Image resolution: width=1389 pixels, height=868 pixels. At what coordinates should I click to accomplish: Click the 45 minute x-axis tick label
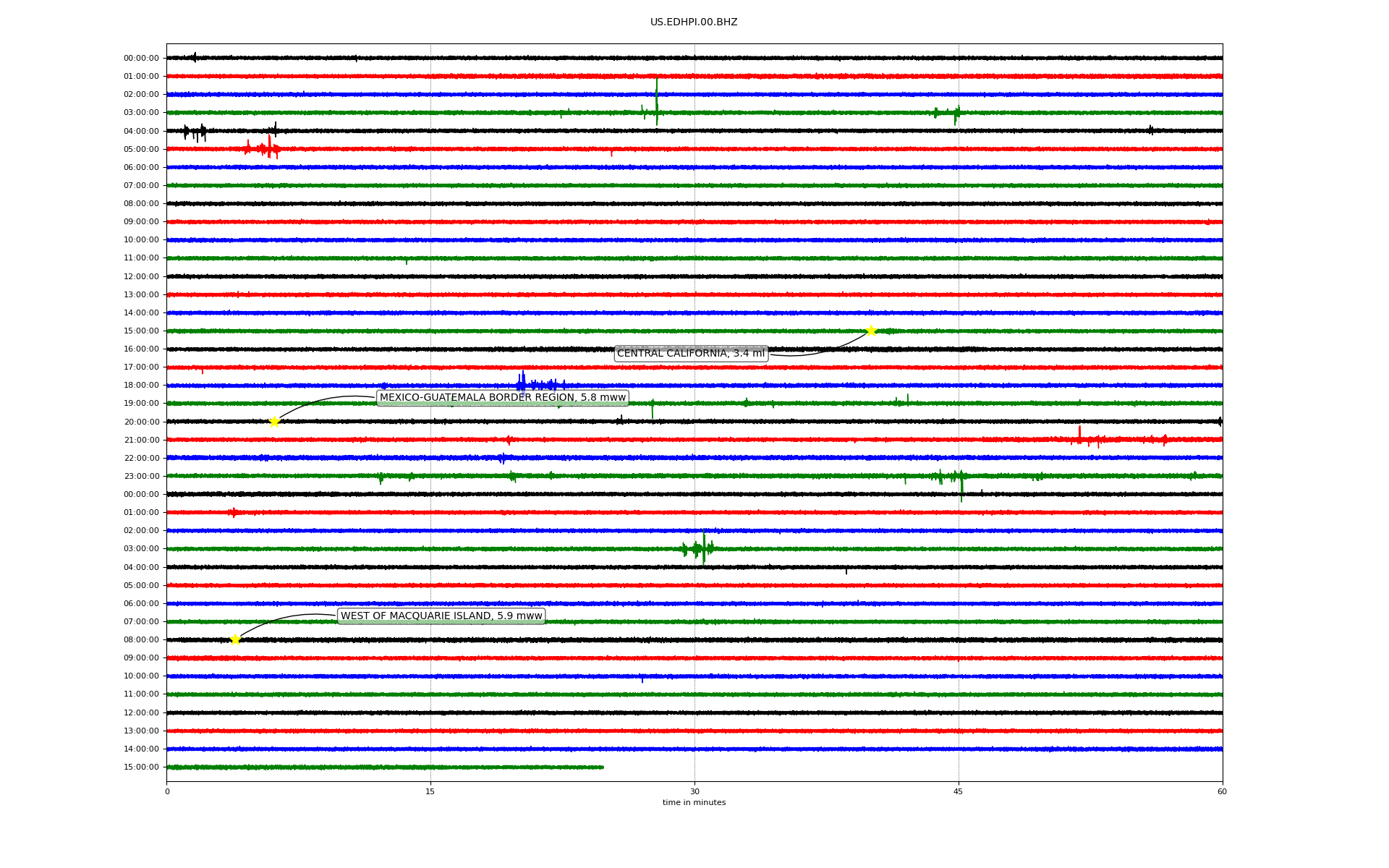pyautogui.click(x=958, y=791)
